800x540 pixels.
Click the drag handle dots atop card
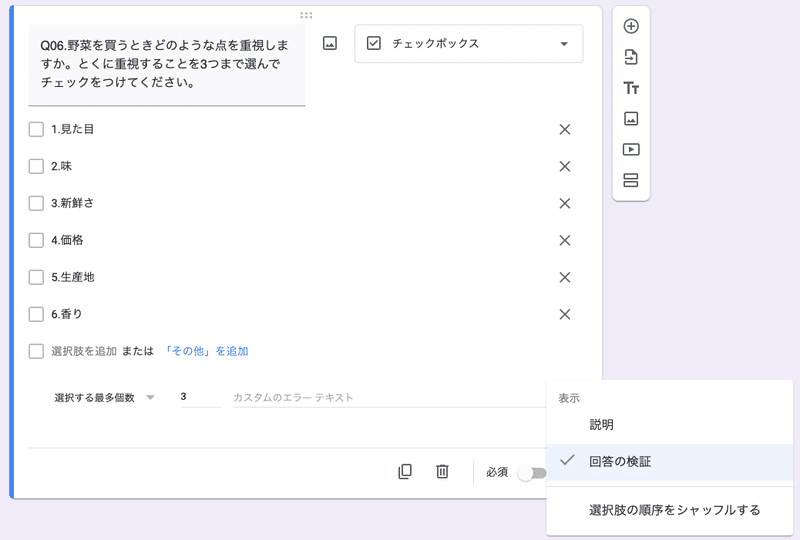[x=306, y=15]
